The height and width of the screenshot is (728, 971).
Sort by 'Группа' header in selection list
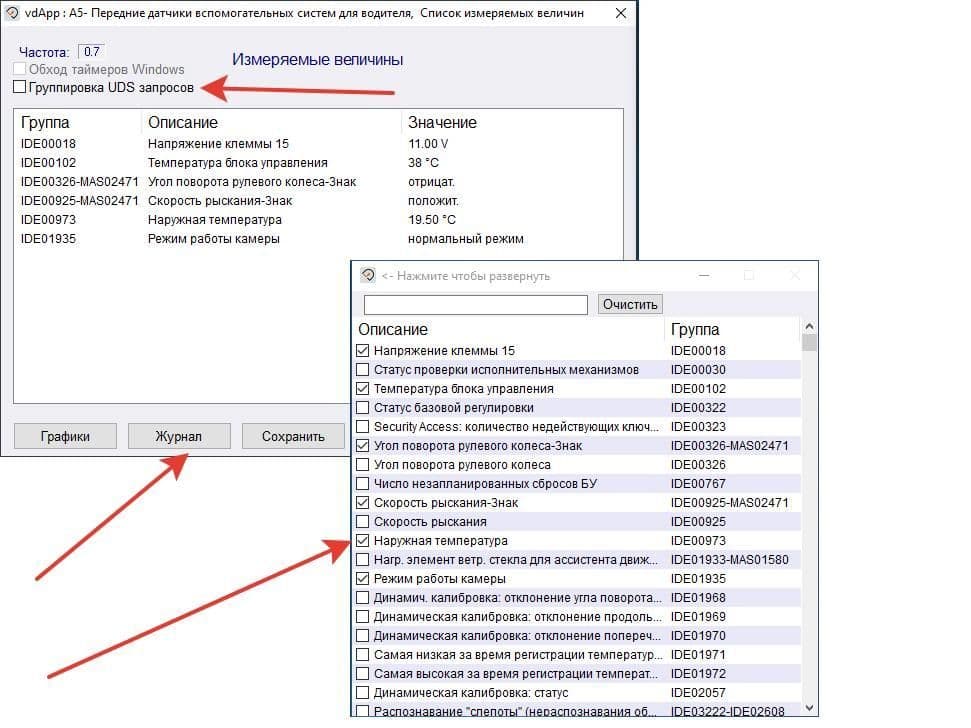point(695,329)
